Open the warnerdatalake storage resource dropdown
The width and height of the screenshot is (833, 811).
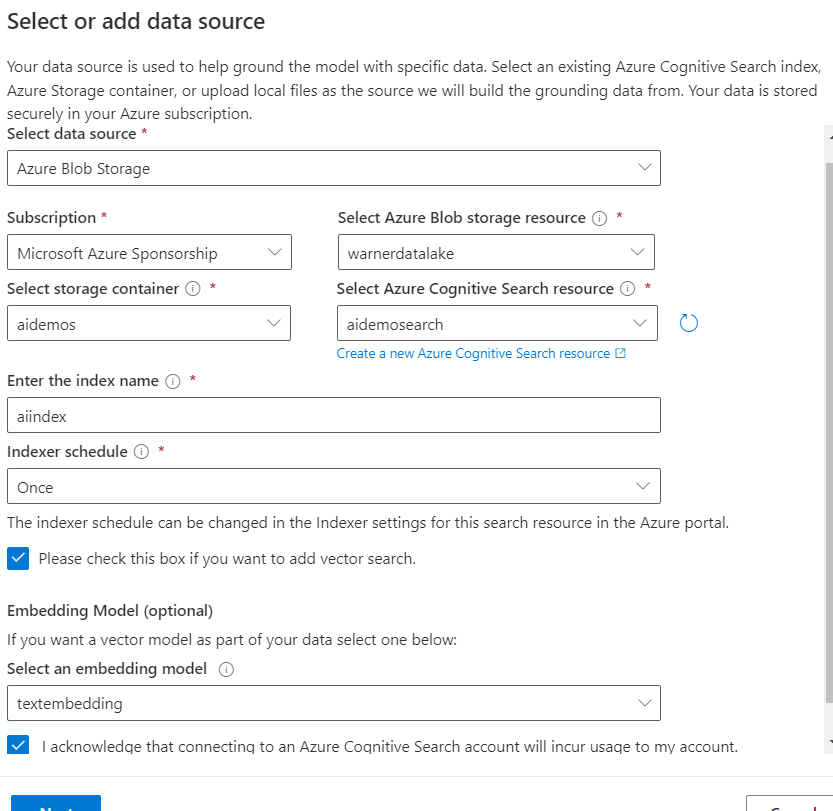(496, 253)
